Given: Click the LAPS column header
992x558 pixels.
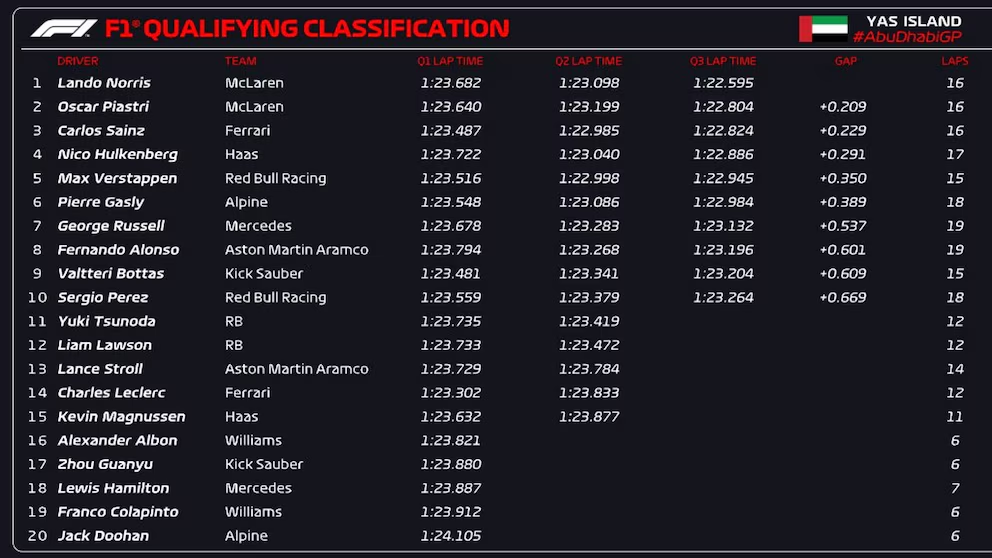Looking at the screenshot, I should point(955,61).
